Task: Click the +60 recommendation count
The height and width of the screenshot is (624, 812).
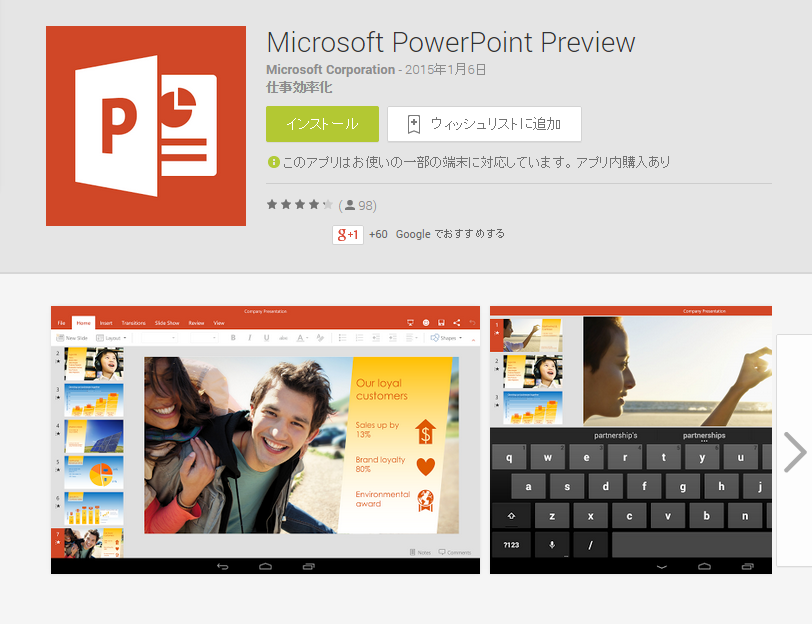Action: pyautogui.click(x=378, y=234)
